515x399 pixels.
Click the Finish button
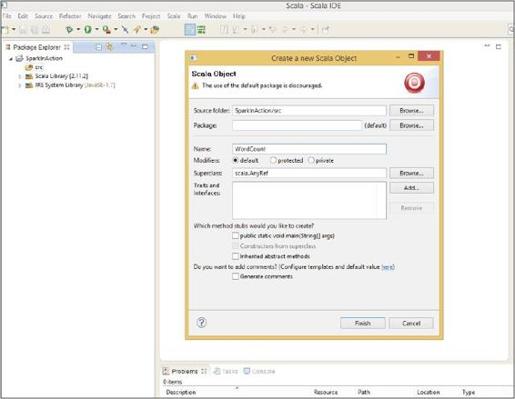click(363, 323)
